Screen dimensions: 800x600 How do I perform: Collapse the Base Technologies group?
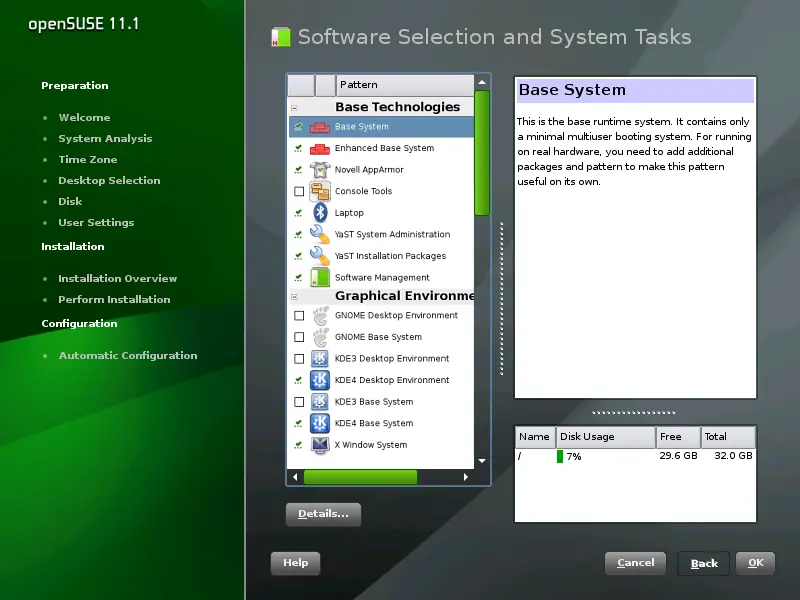point(293,105)
